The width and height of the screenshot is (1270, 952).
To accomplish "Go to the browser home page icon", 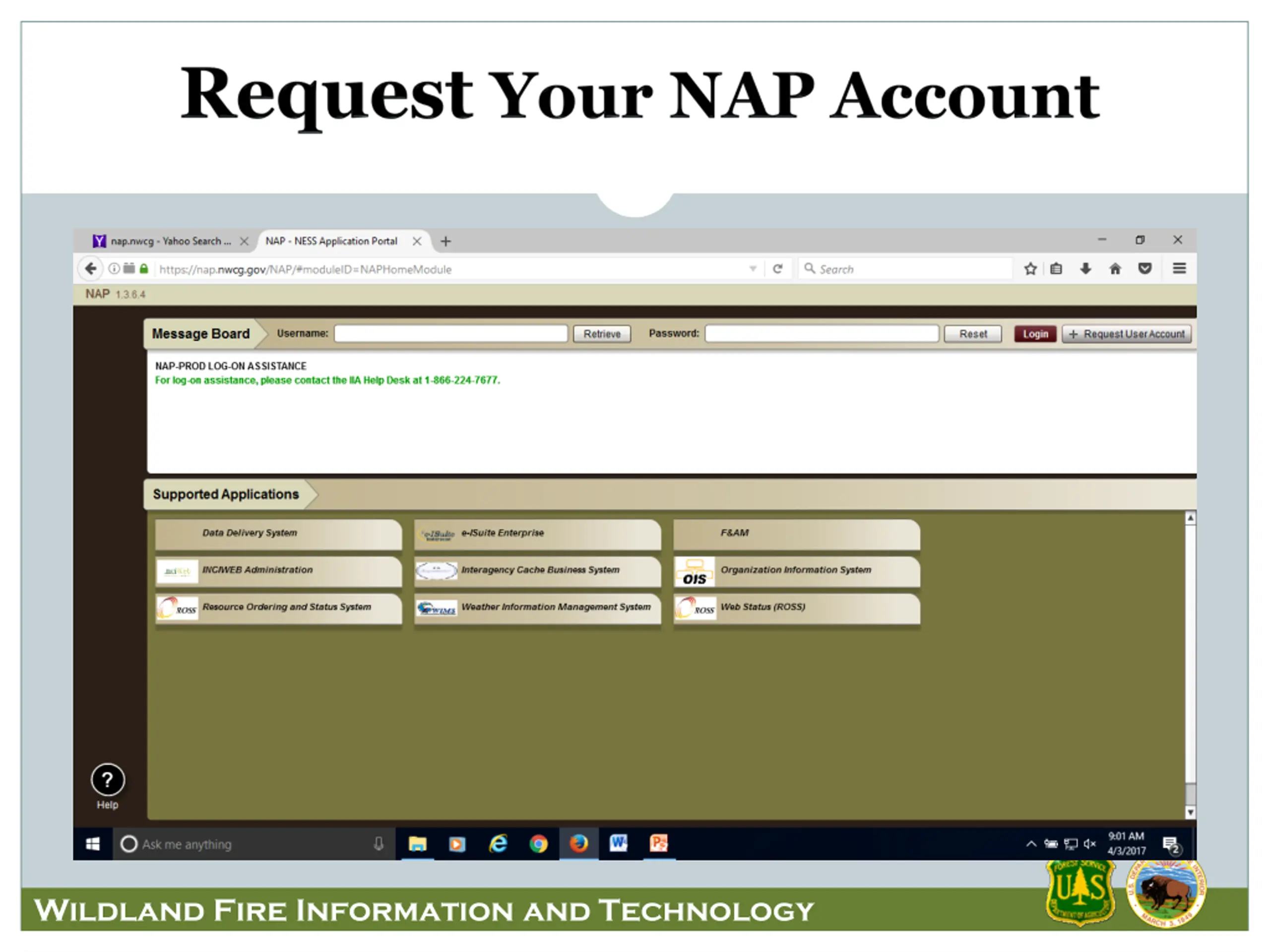I will (1115, 269).
